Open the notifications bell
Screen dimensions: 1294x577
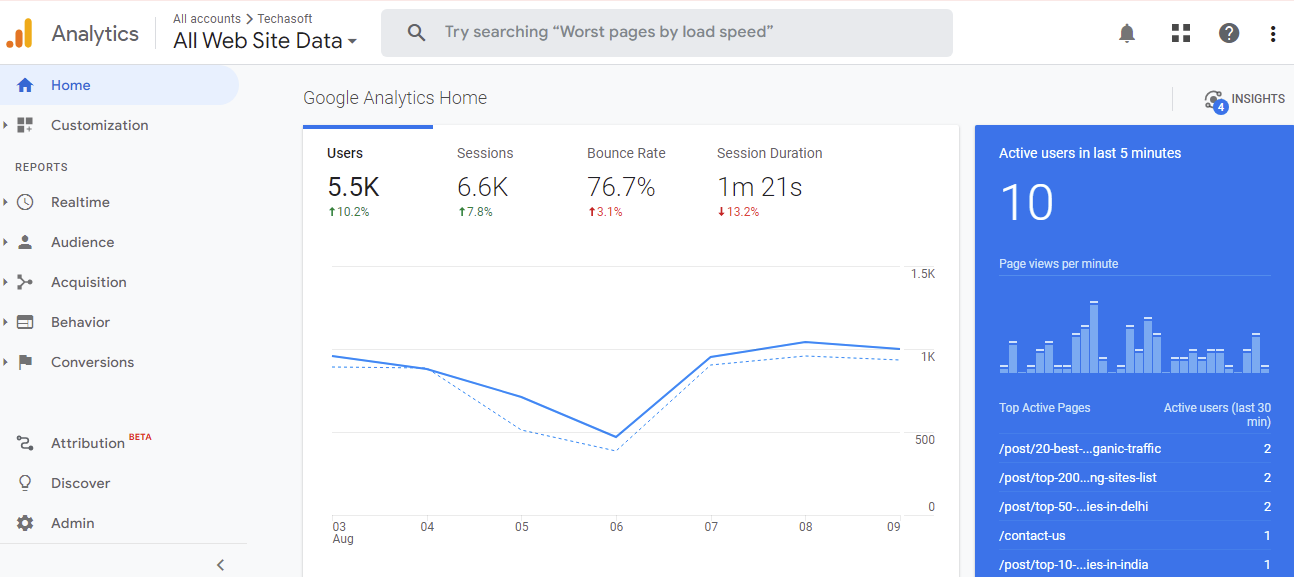click(1126, 32)
